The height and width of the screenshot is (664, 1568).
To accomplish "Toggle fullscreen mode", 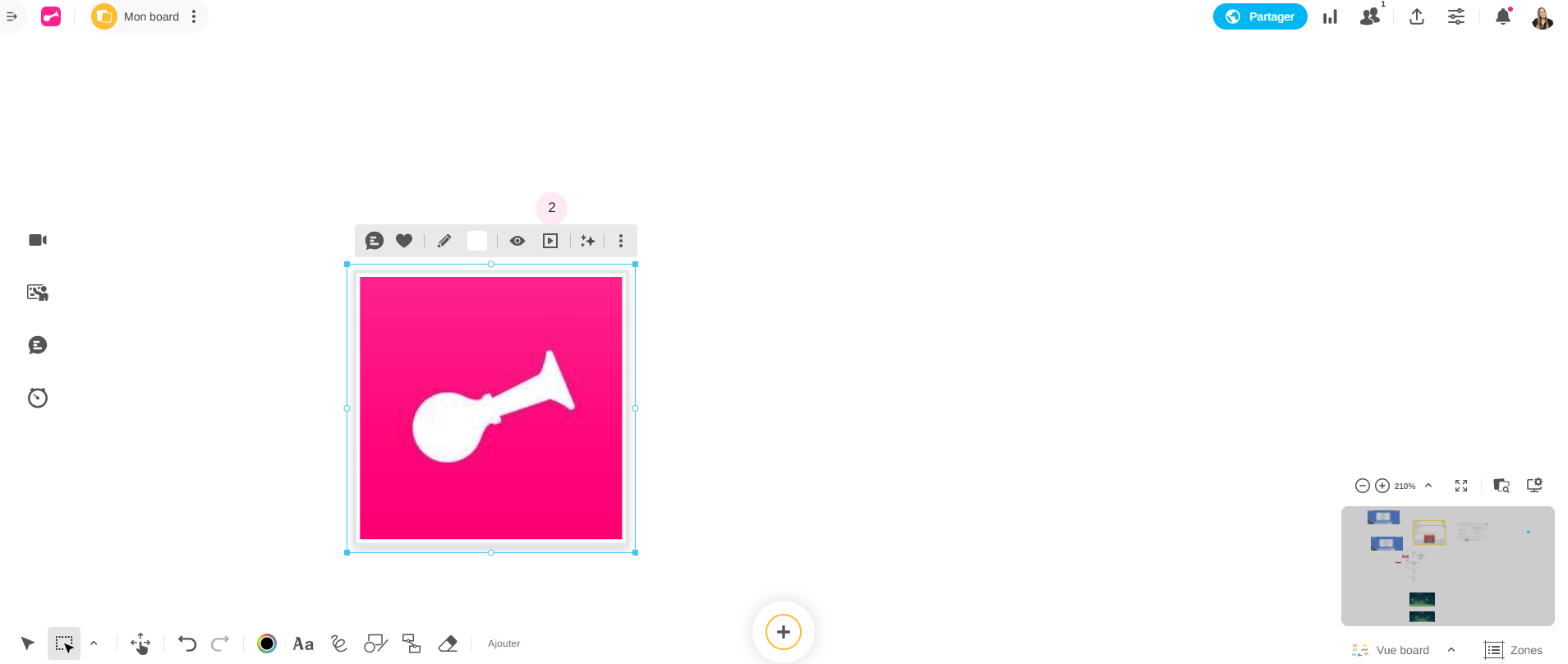I will pyautogui.click(x=1461, y=486).
